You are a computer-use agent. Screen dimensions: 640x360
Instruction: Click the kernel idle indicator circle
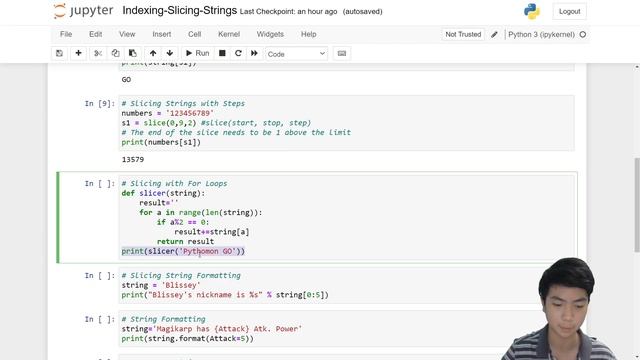[x=583, y=35]
